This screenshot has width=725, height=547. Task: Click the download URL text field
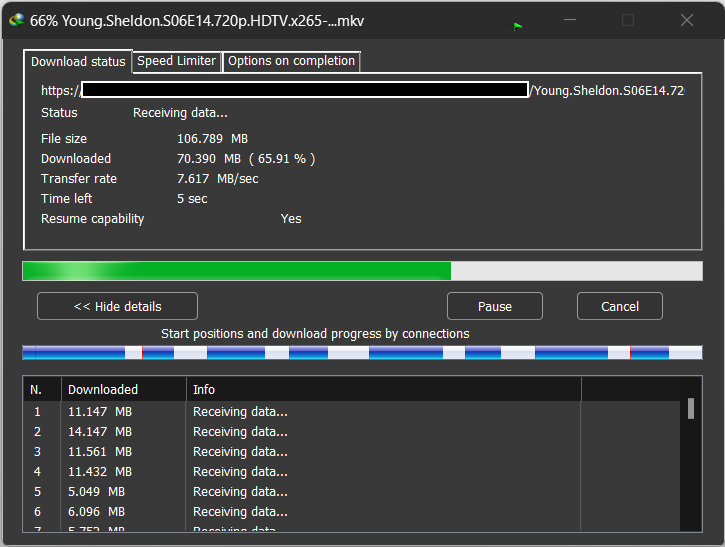coord(362,90)
